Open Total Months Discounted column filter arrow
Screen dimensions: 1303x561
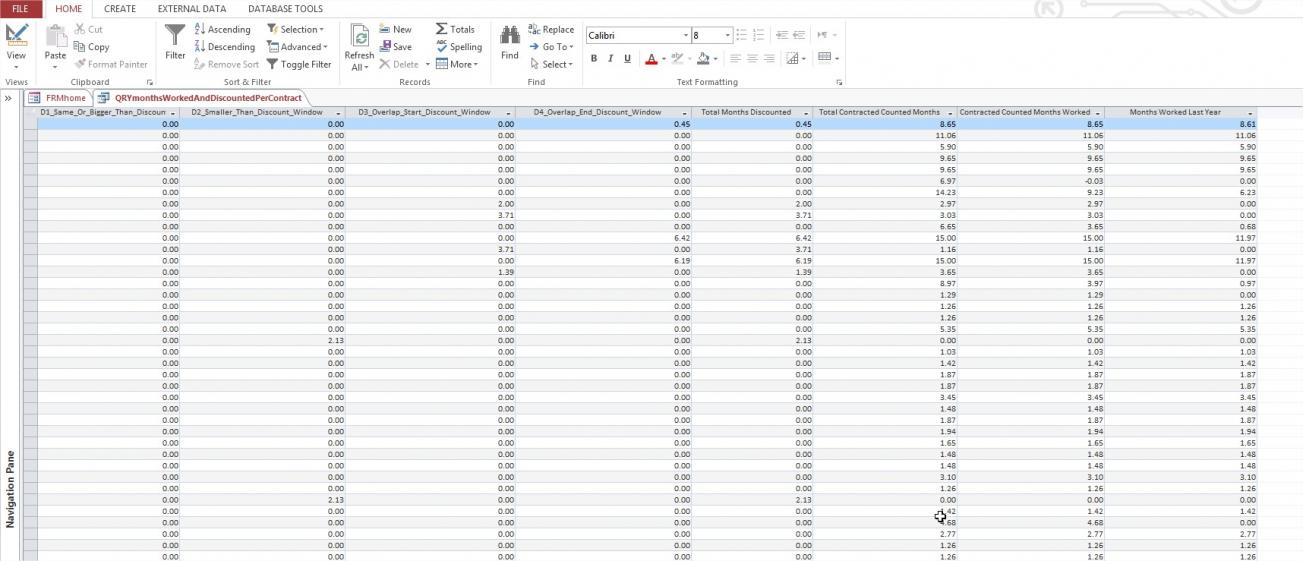point(806,113)
